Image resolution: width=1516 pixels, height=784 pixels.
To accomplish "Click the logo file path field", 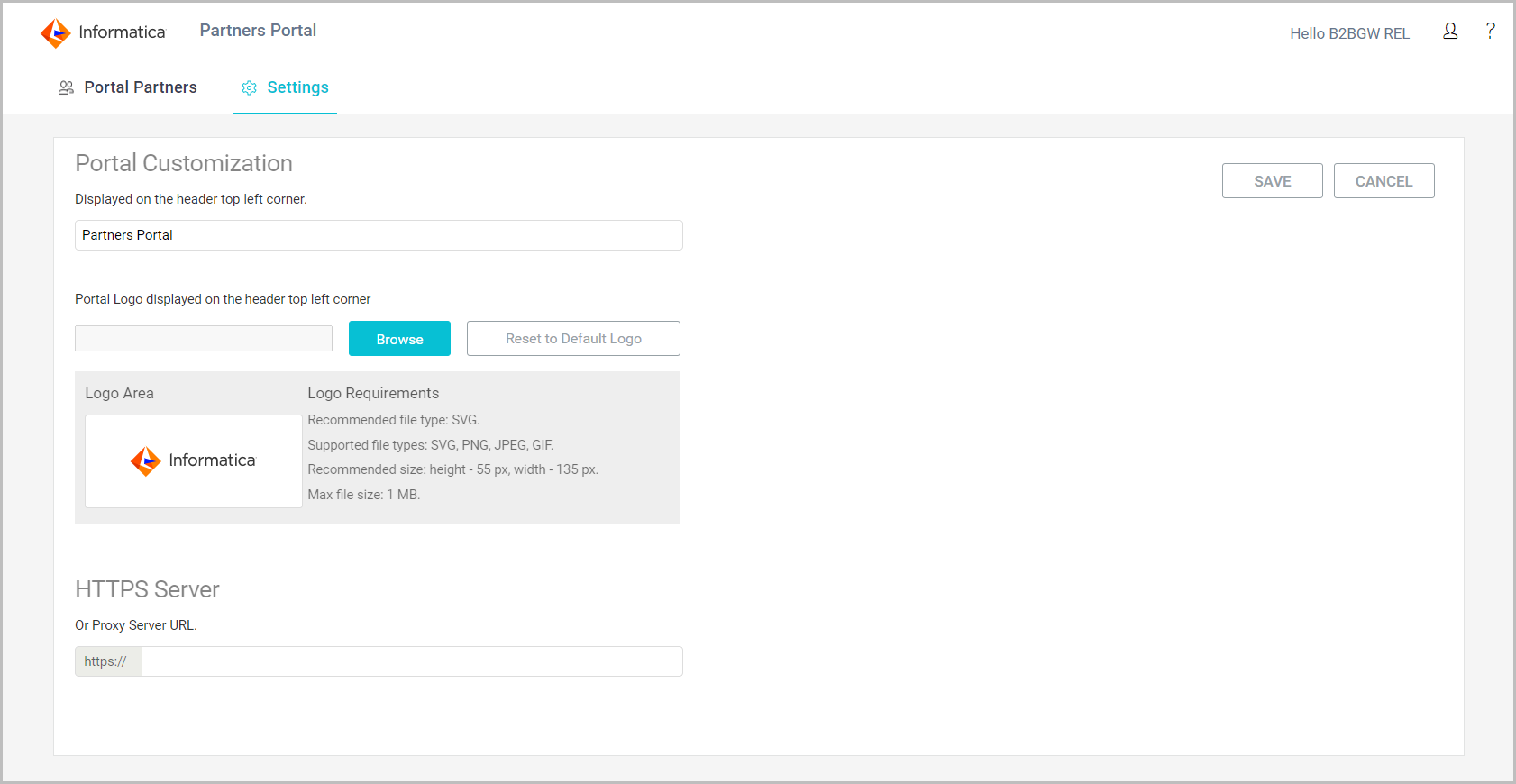I will click(x=204, y=339).
